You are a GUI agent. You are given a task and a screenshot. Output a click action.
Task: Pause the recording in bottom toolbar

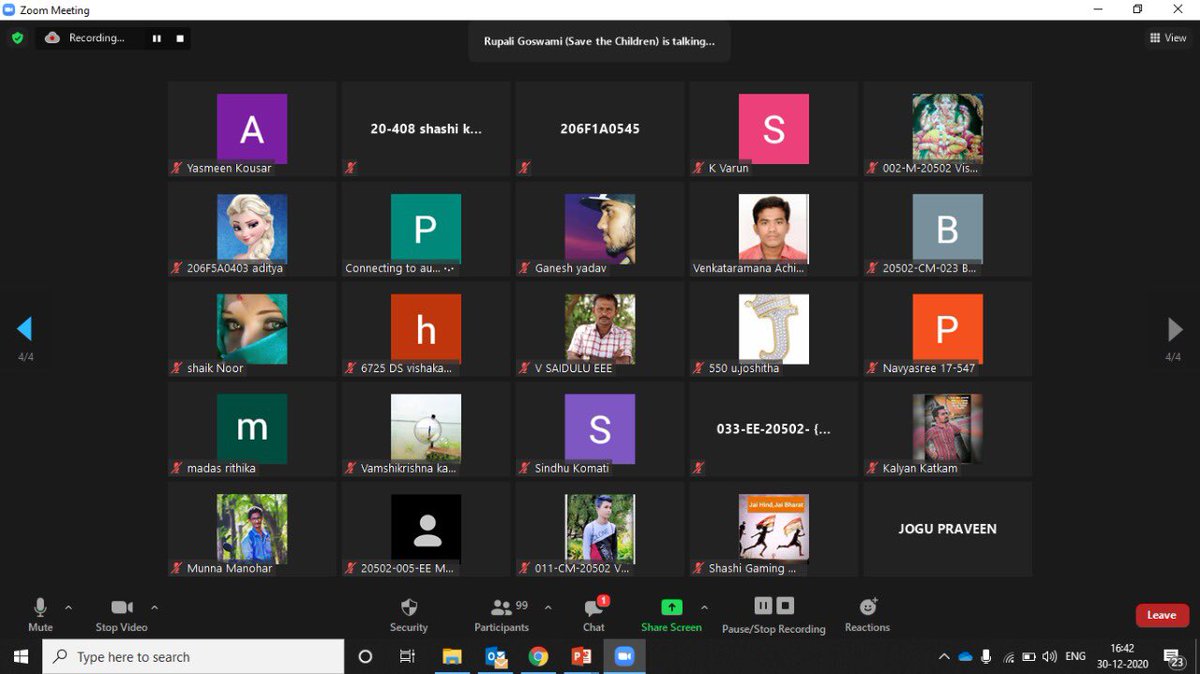click(763, 606)
